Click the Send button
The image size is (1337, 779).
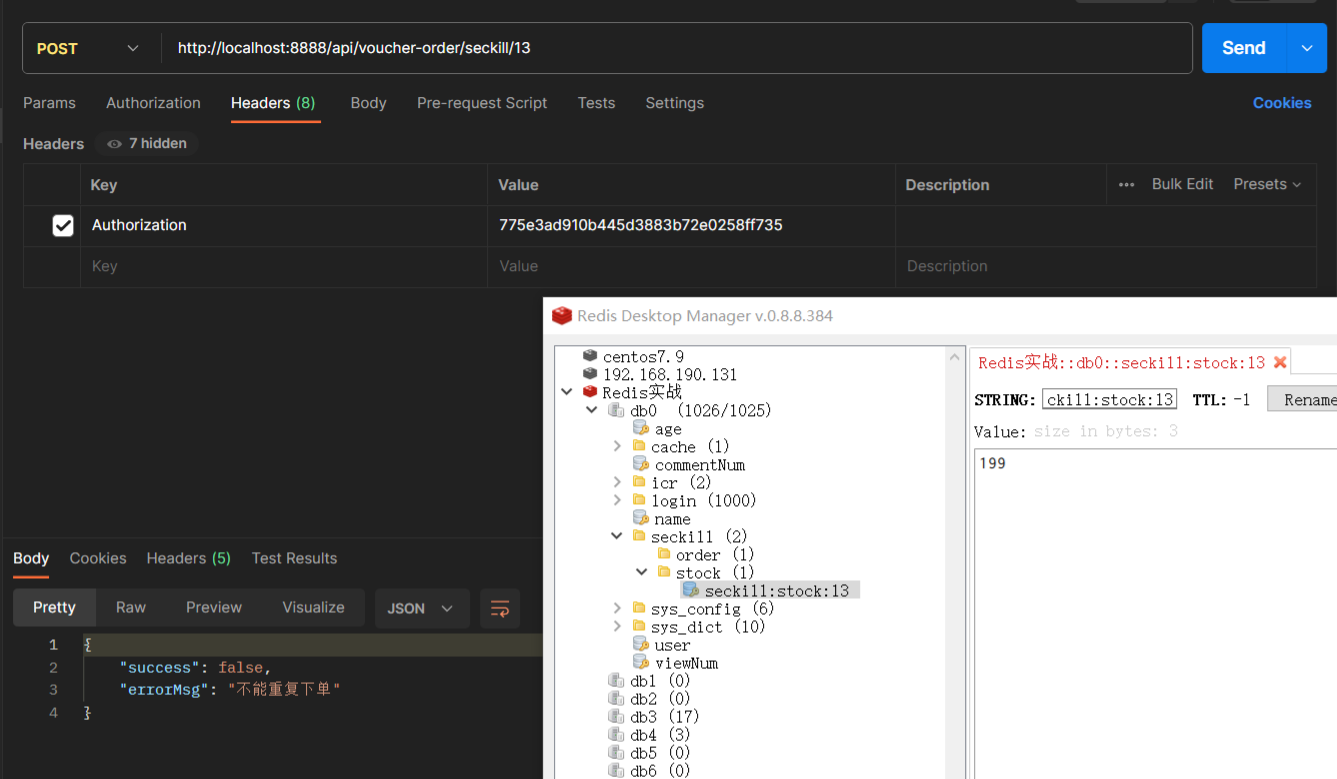(1243, 47)
